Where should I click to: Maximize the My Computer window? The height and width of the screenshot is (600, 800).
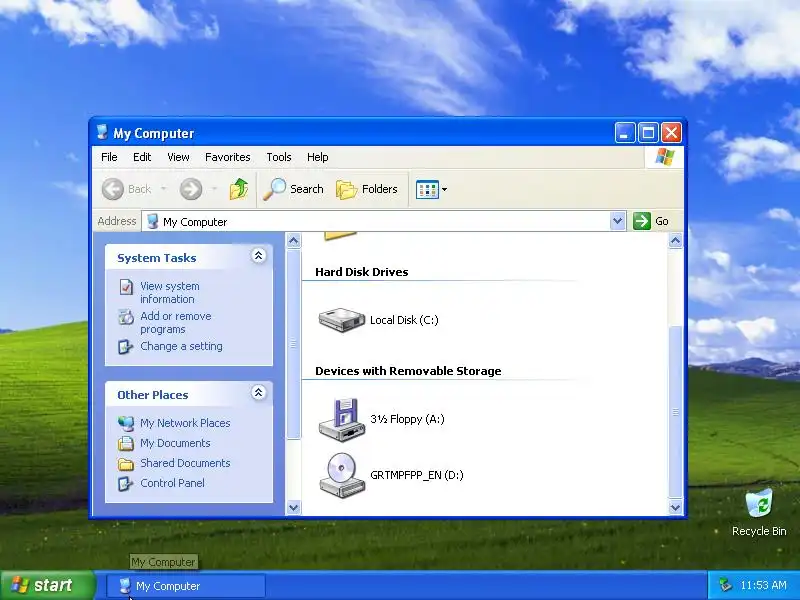tap(648, 133)
